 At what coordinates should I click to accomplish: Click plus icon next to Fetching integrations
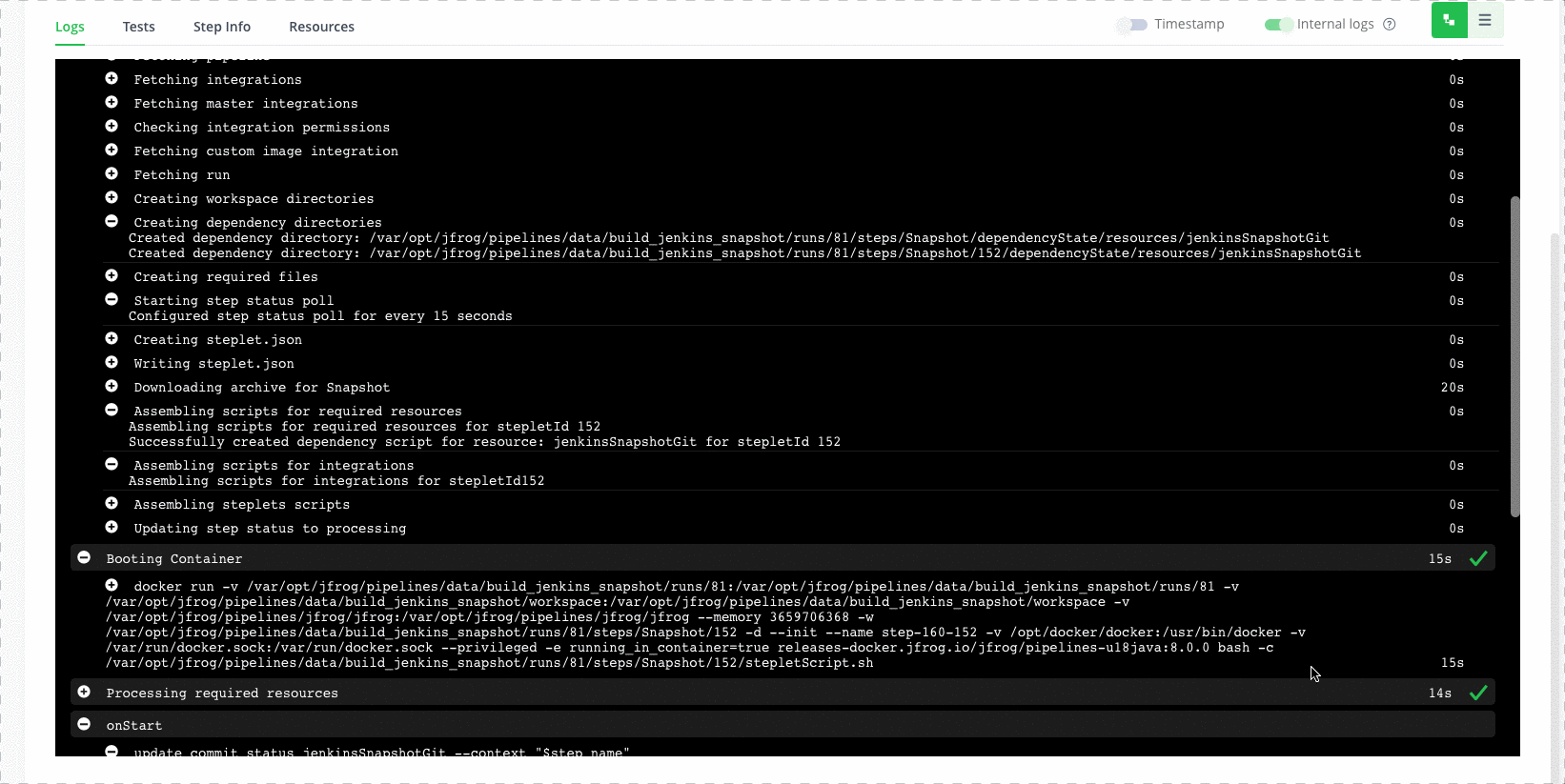(112, 79)
